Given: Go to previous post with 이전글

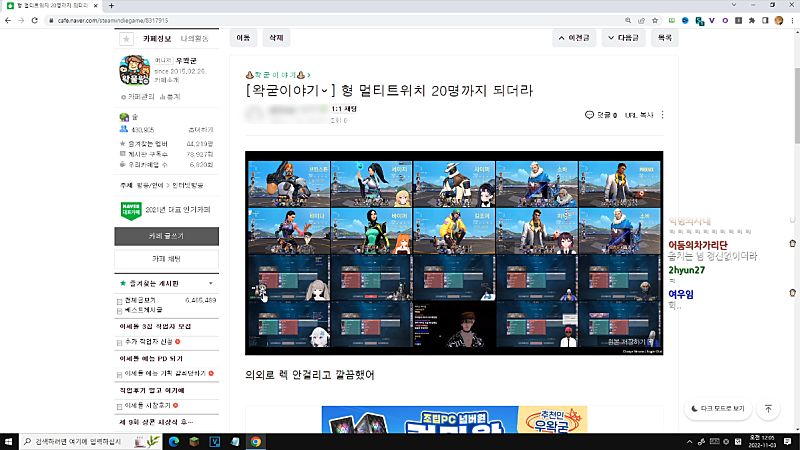Looking at the screenshot, I should 574,38.
